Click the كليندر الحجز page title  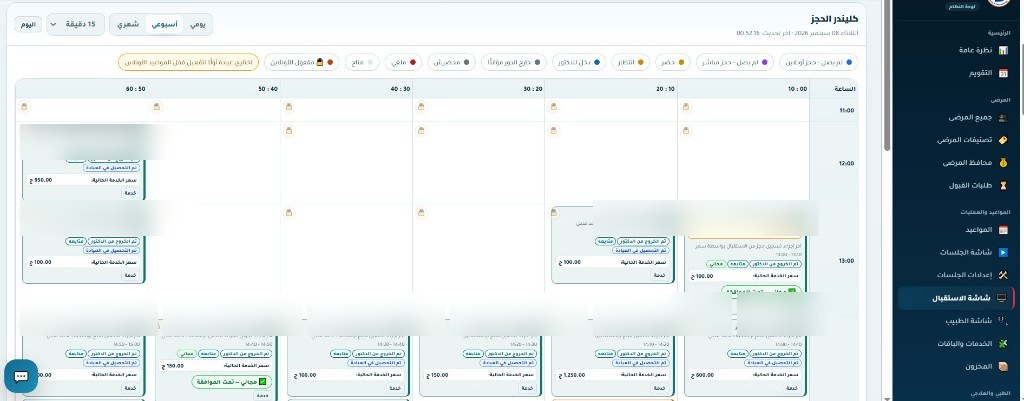pyautogui.click(x=835, y=20)
